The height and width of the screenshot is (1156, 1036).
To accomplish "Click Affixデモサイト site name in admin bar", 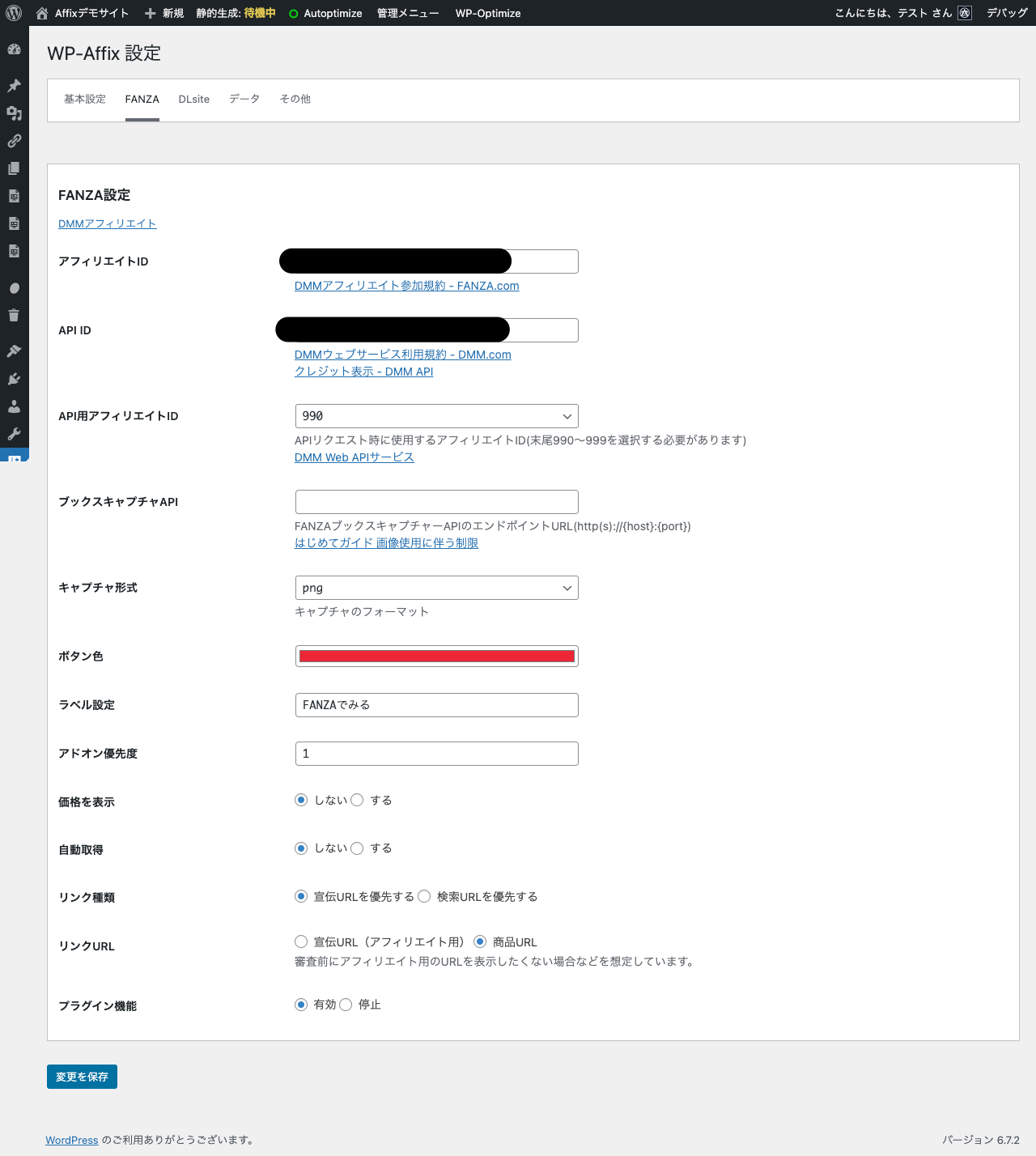I will [92, 13].
